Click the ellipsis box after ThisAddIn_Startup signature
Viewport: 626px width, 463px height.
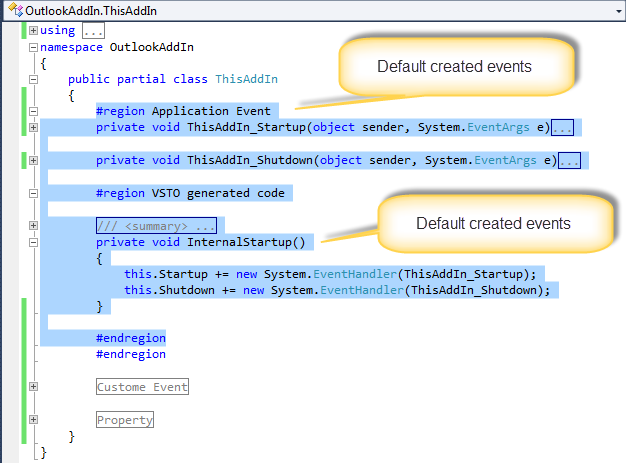[x=562, y=128]
